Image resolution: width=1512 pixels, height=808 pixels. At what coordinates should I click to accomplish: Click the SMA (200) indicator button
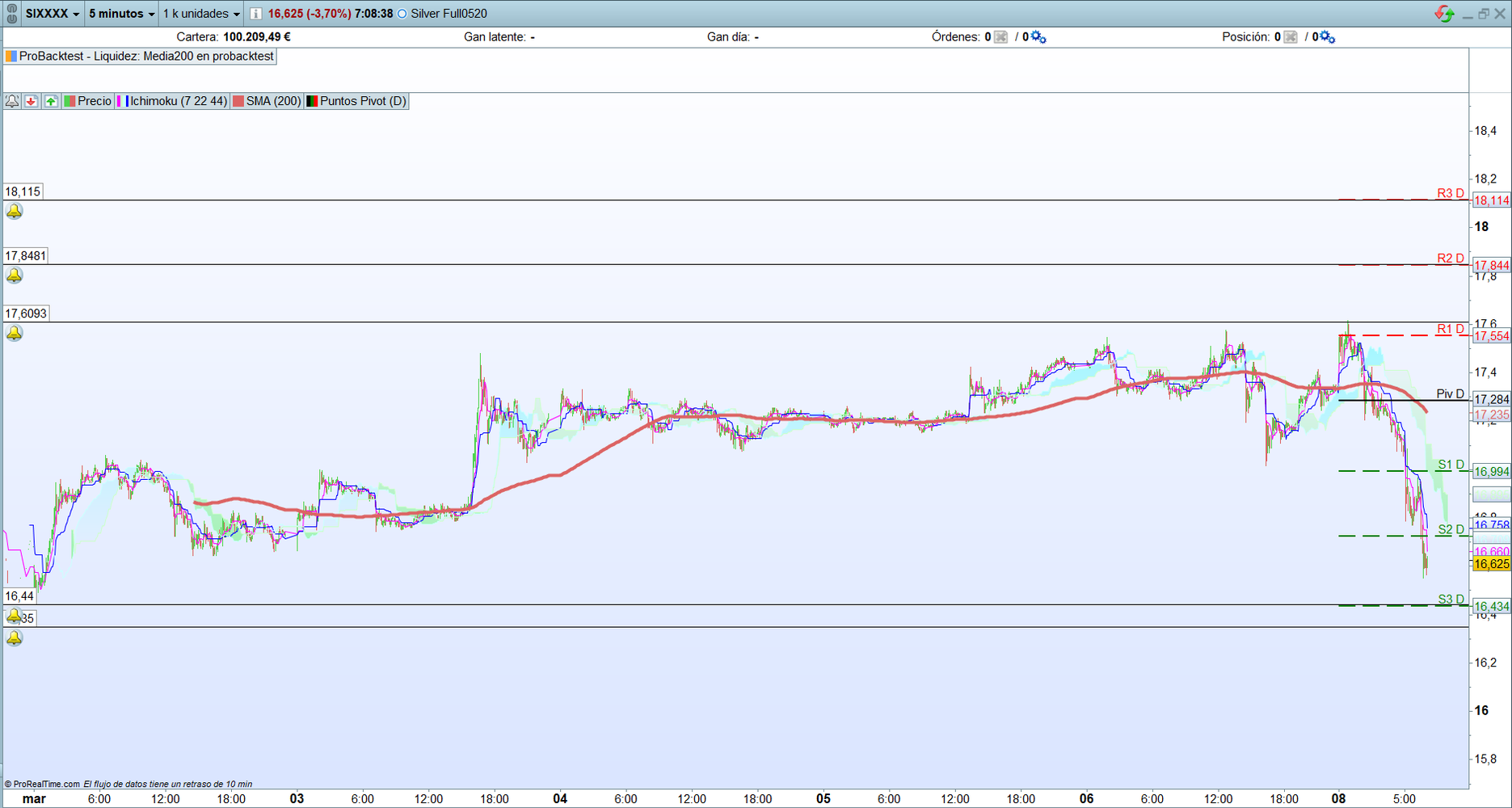[x=272, y=101]
